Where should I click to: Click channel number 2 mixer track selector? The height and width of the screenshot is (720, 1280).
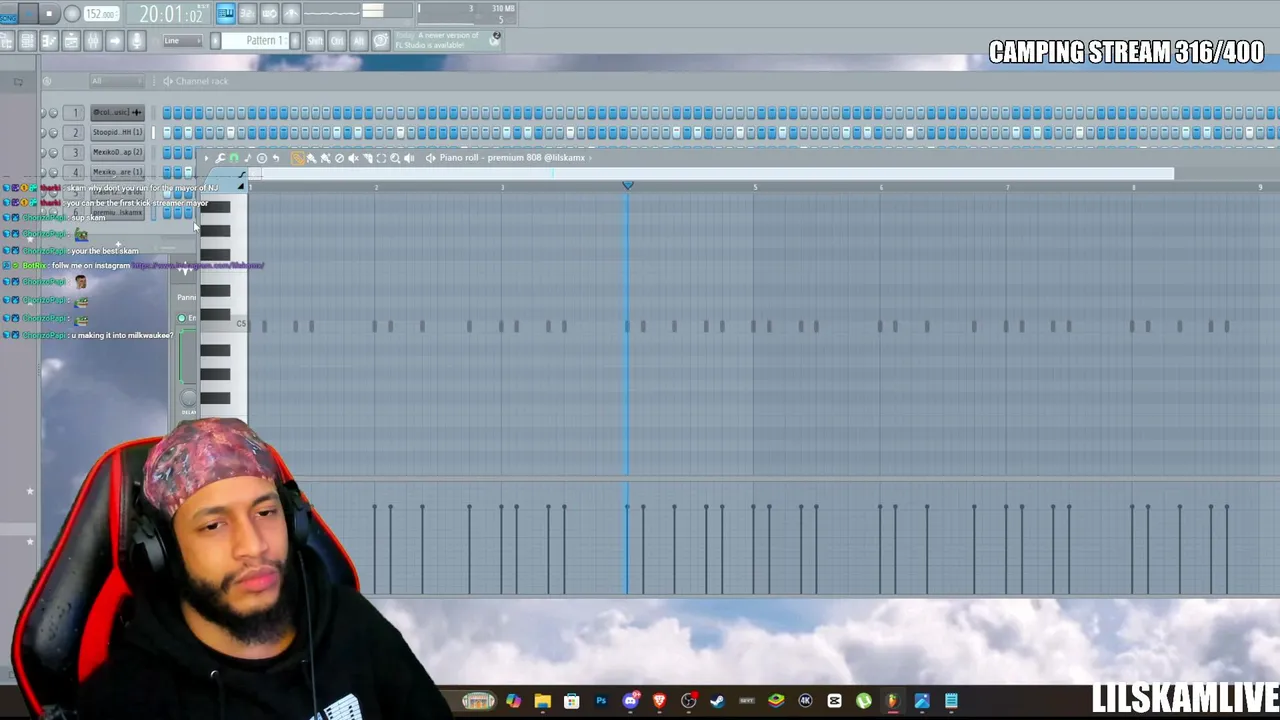(75, 132)
